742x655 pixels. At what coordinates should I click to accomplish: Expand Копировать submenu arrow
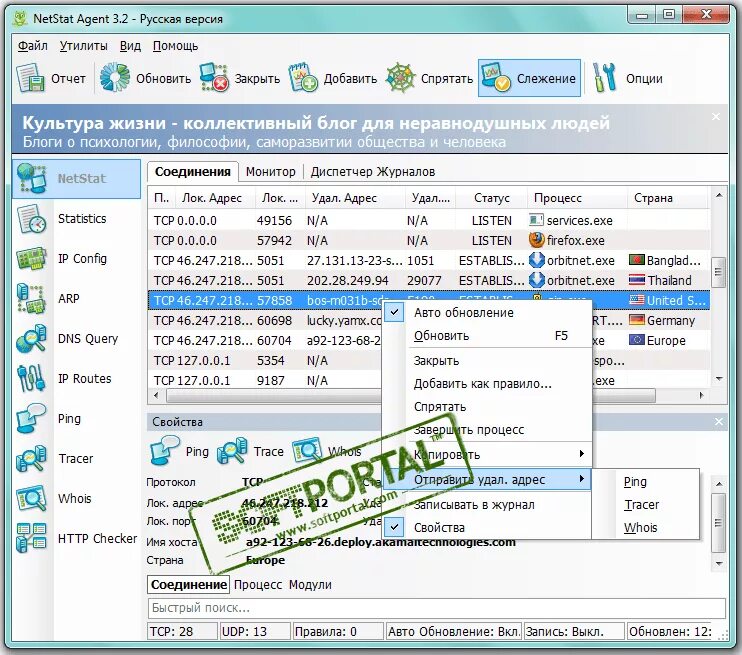click(582, 454)
